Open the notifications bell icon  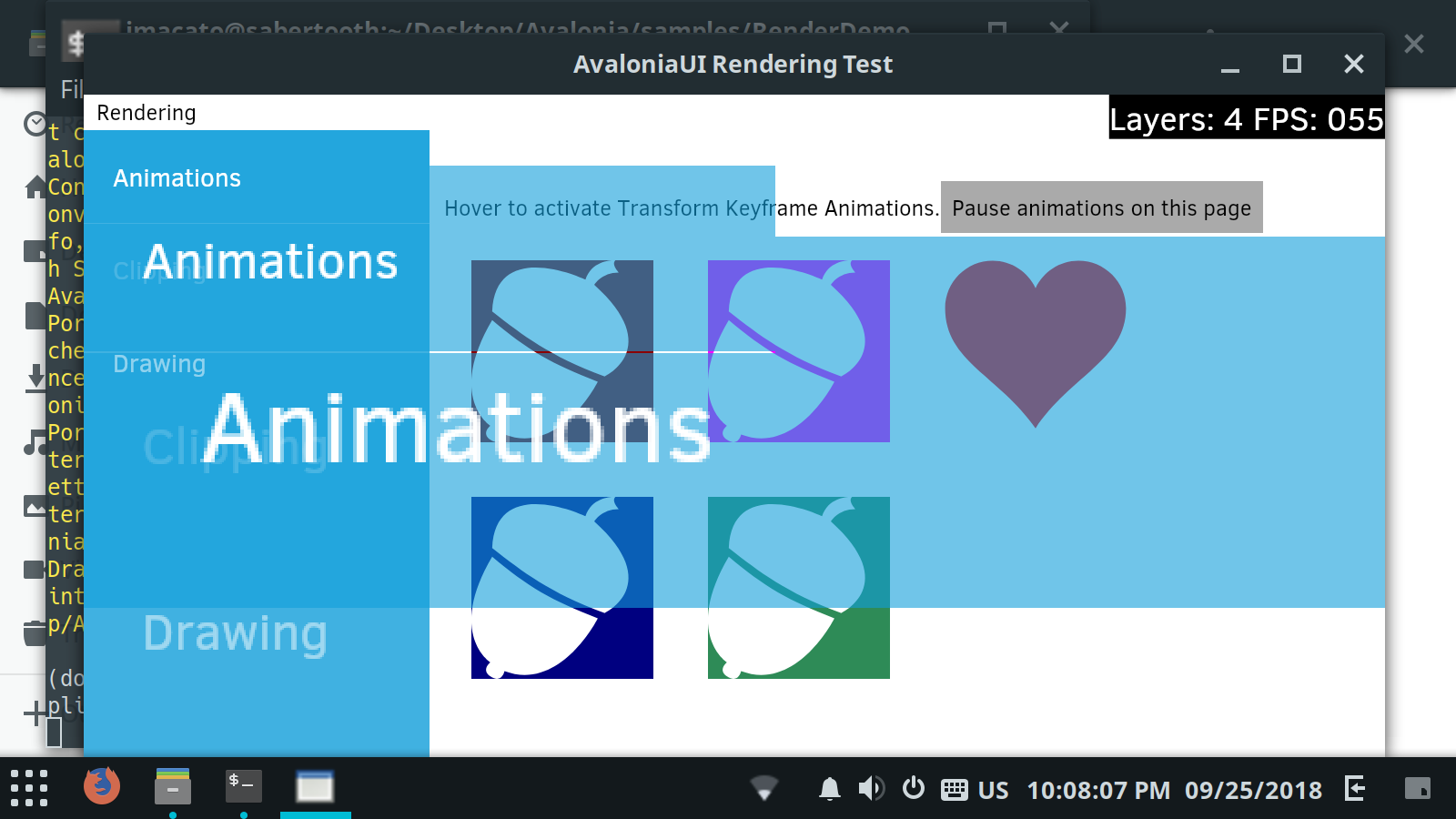tap(829, 789)
